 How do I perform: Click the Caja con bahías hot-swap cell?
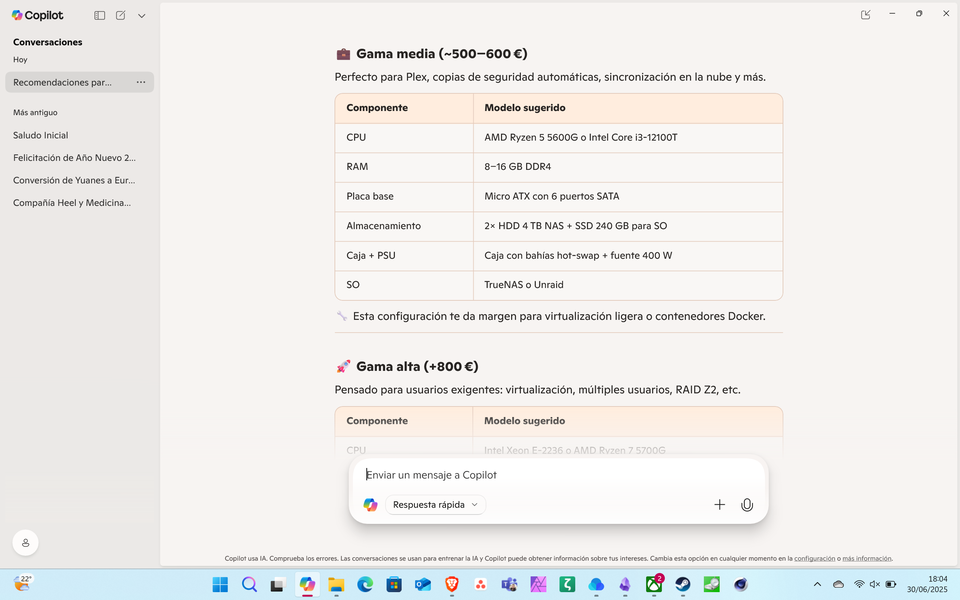pyautogui.click(x=628, y=255)
